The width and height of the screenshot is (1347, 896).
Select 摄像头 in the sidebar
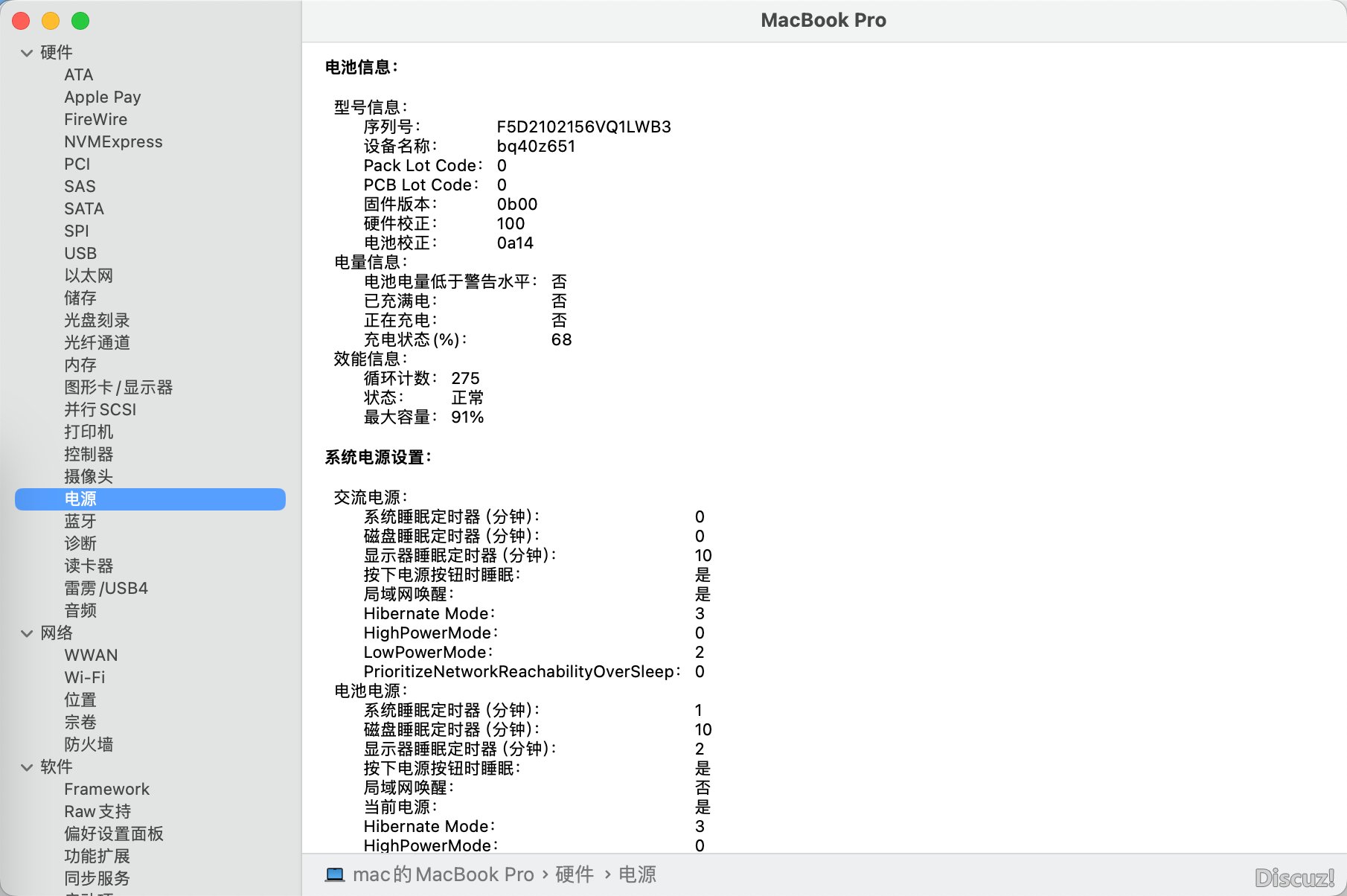(89, 477)
